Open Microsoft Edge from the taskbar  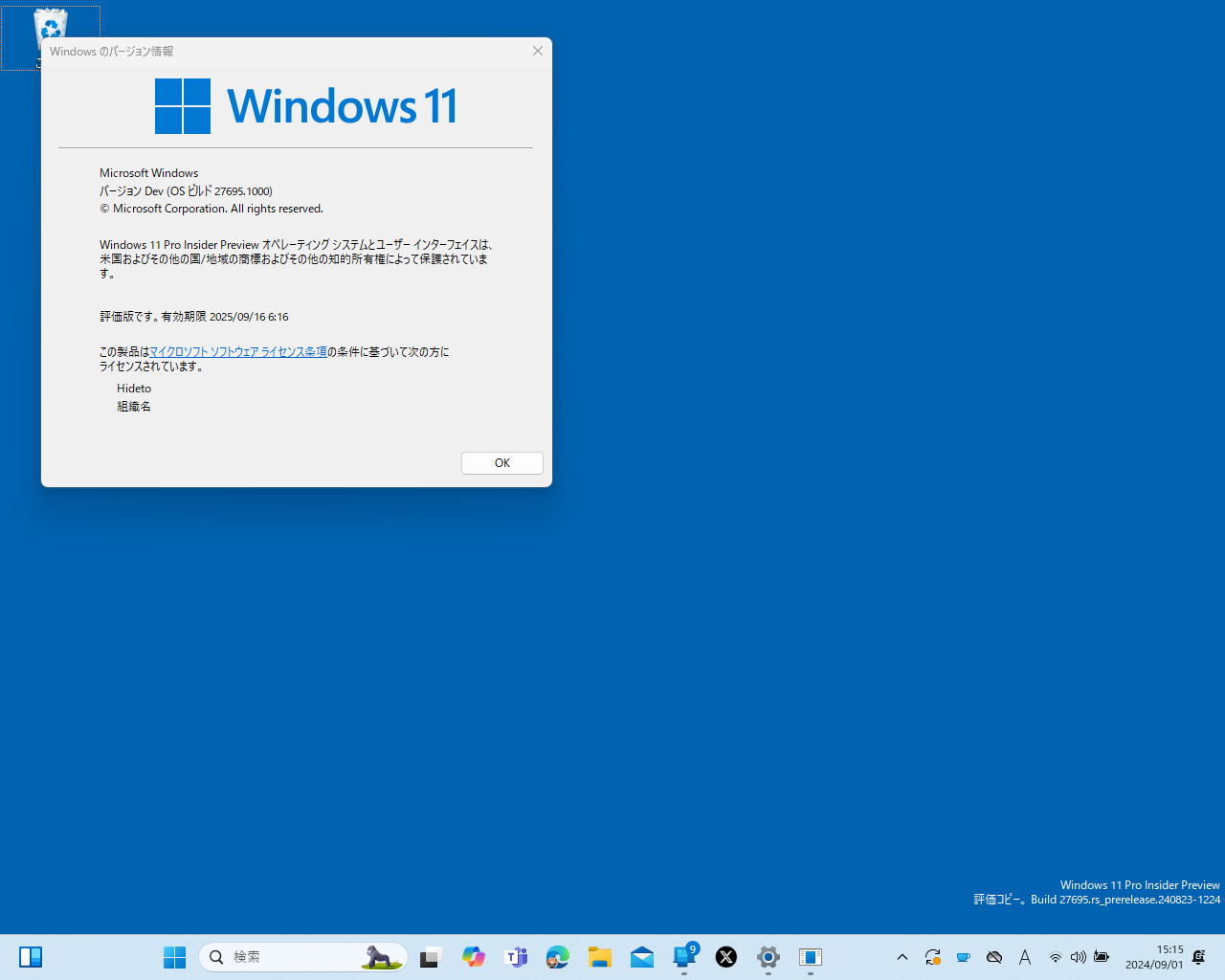tap(558, 957)
